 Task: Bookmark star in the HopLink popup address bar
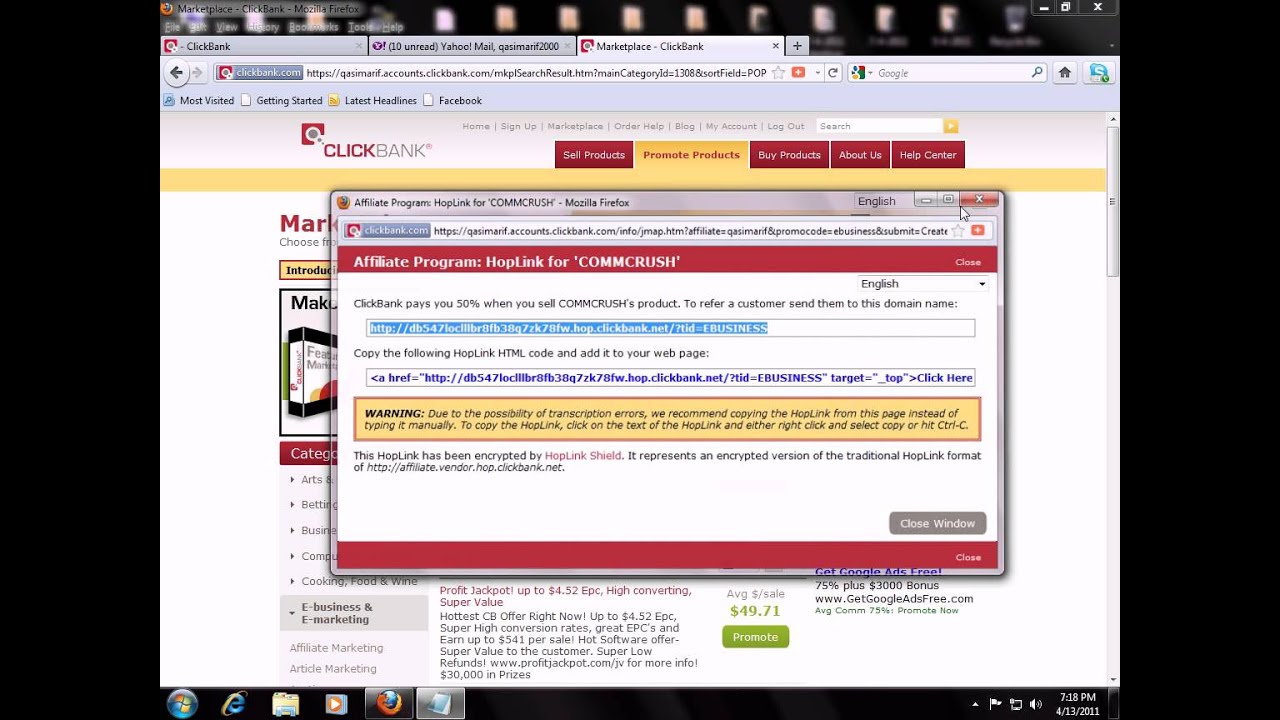(x=958, y=230)
